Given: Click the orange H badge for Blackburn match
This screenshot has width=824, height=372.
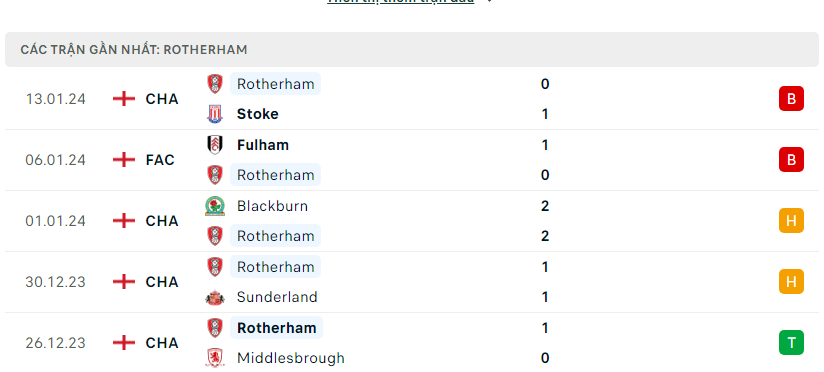Looking at the screenshot, I should [x=791, y=221].
